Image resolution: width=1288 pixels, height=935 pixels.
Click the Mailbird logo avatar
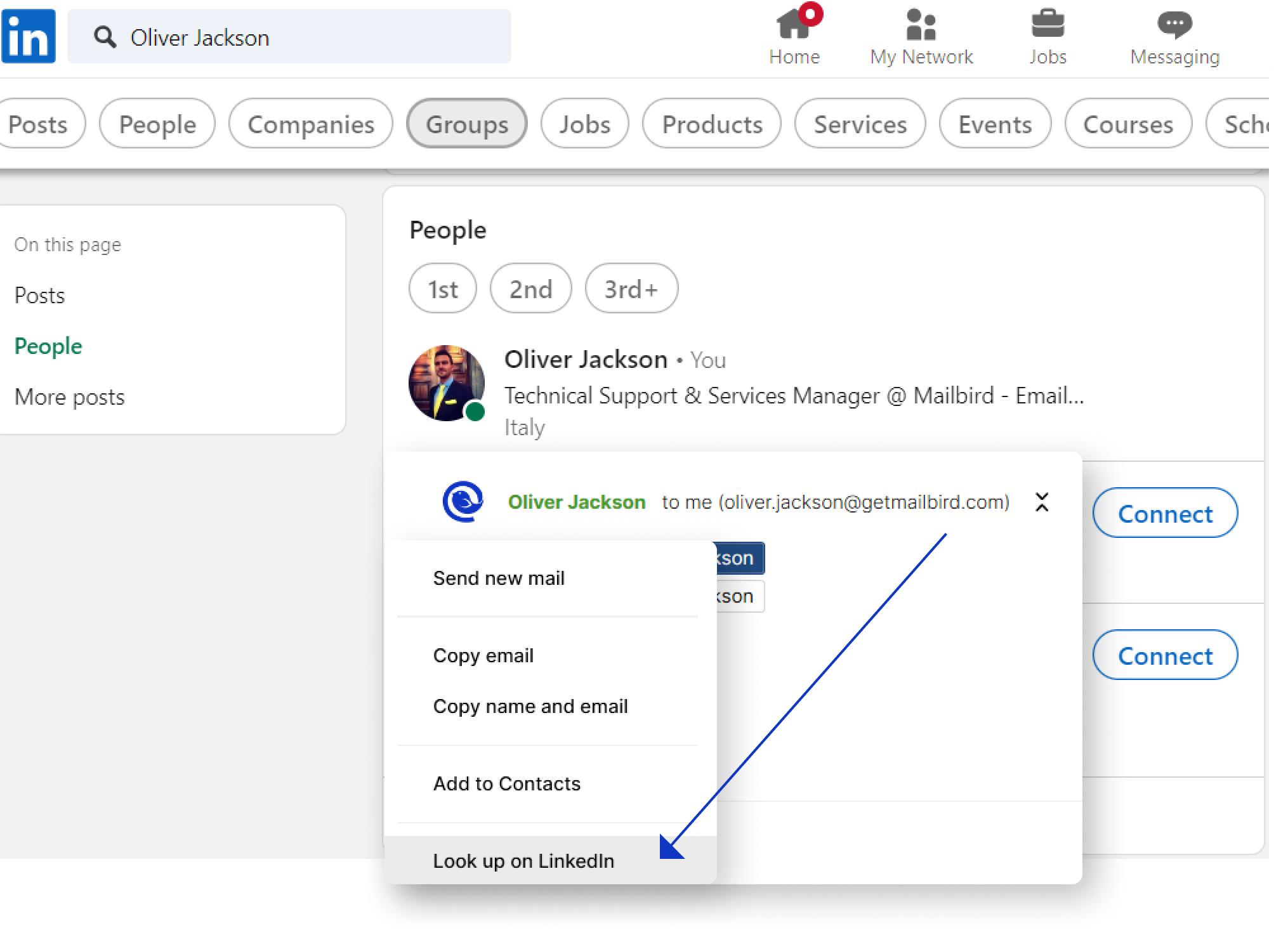[463, 502]
